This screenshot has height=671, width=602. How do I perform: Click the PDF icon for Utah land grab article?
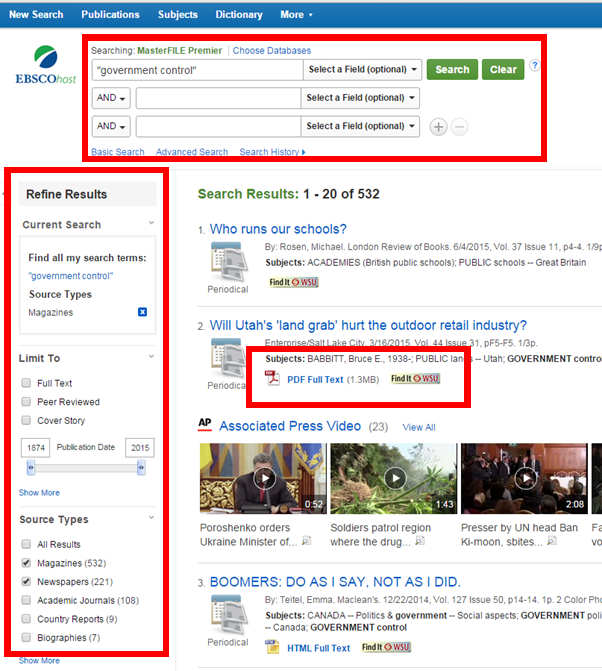[272, 378]
